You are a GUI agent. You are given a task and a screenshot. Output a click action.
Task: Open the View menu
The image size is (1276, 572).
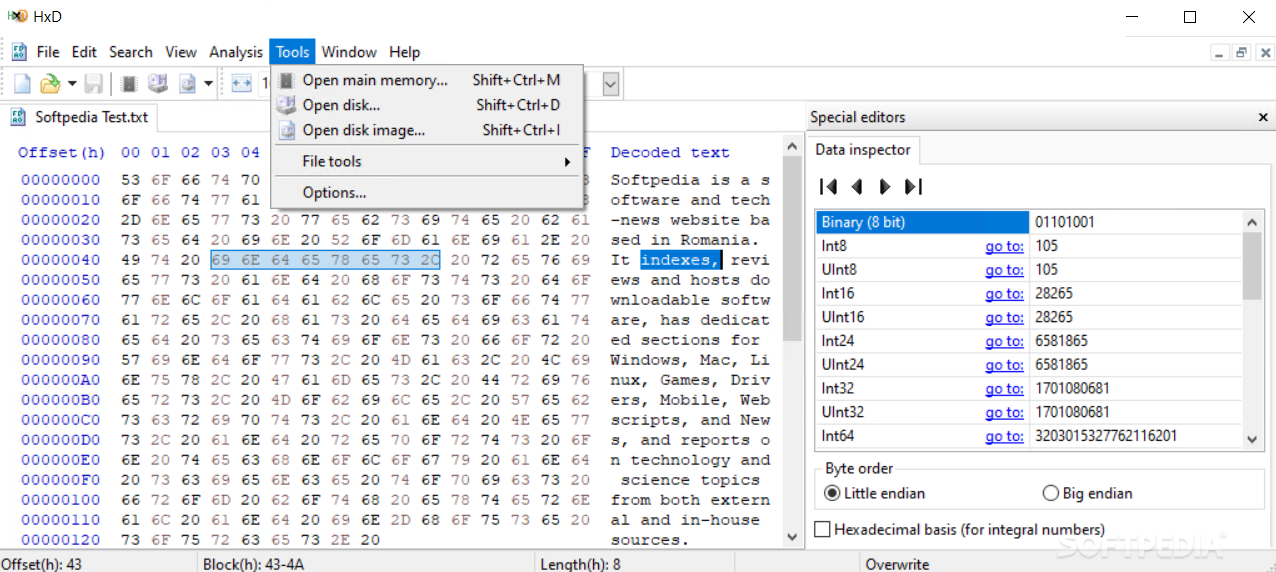(181, 52)
